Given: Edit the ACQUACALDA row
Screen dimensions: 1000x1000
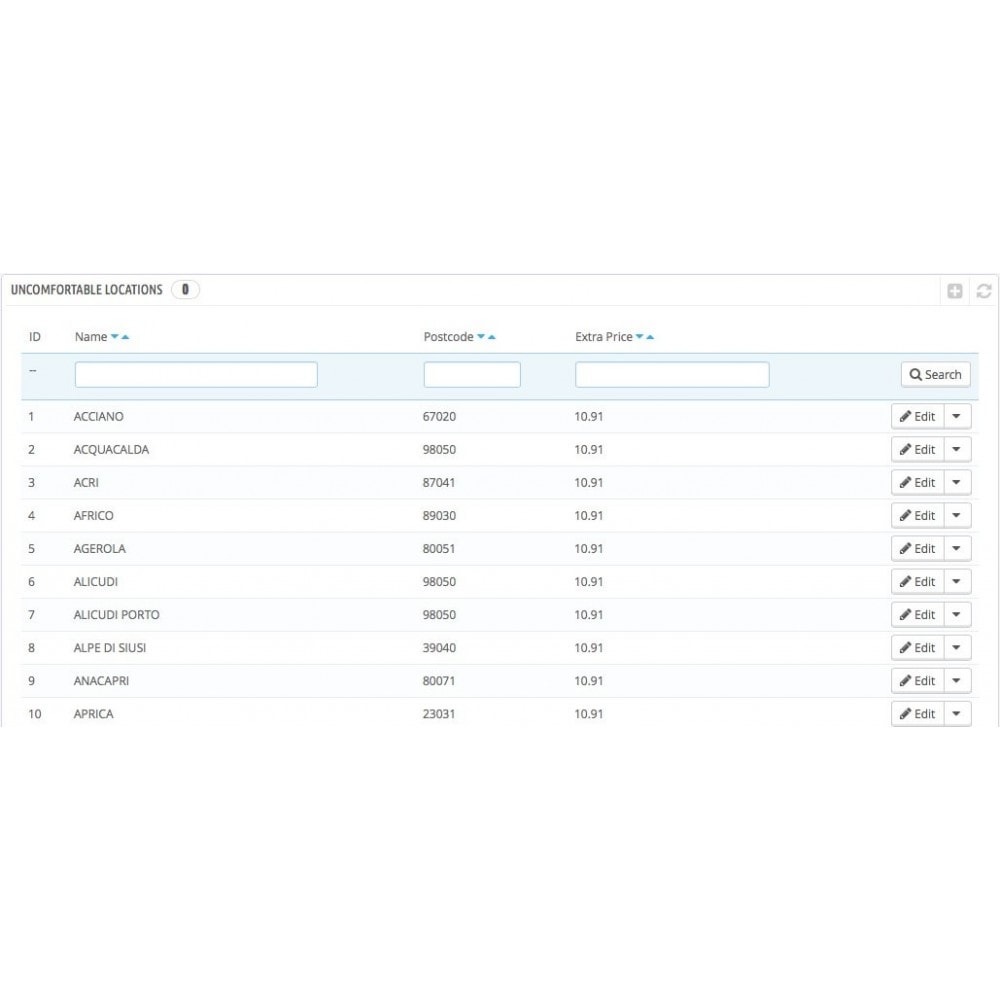Looking at the screenshot, I should (917, 450).
